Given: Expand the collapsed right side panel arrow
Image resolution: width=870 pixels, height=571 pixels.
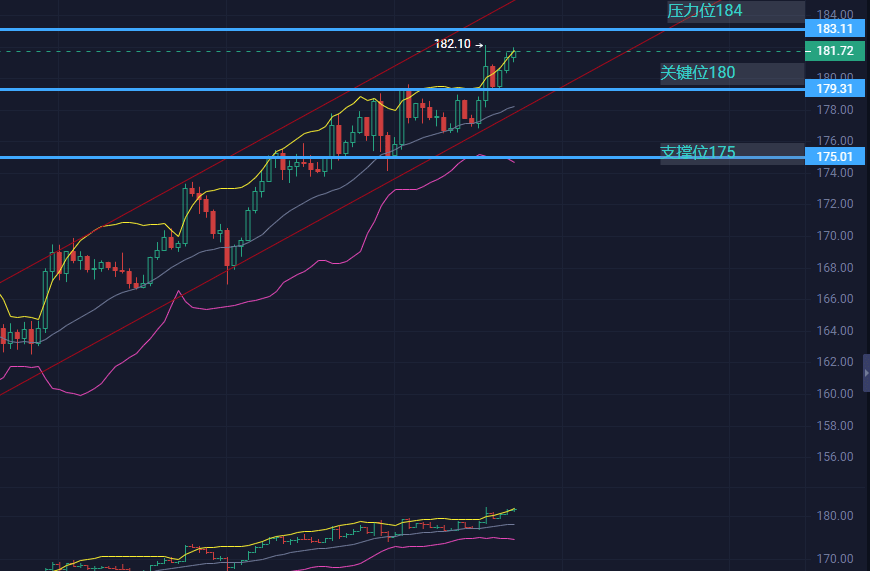Looking at the screenshot, I should pos(866,373).
